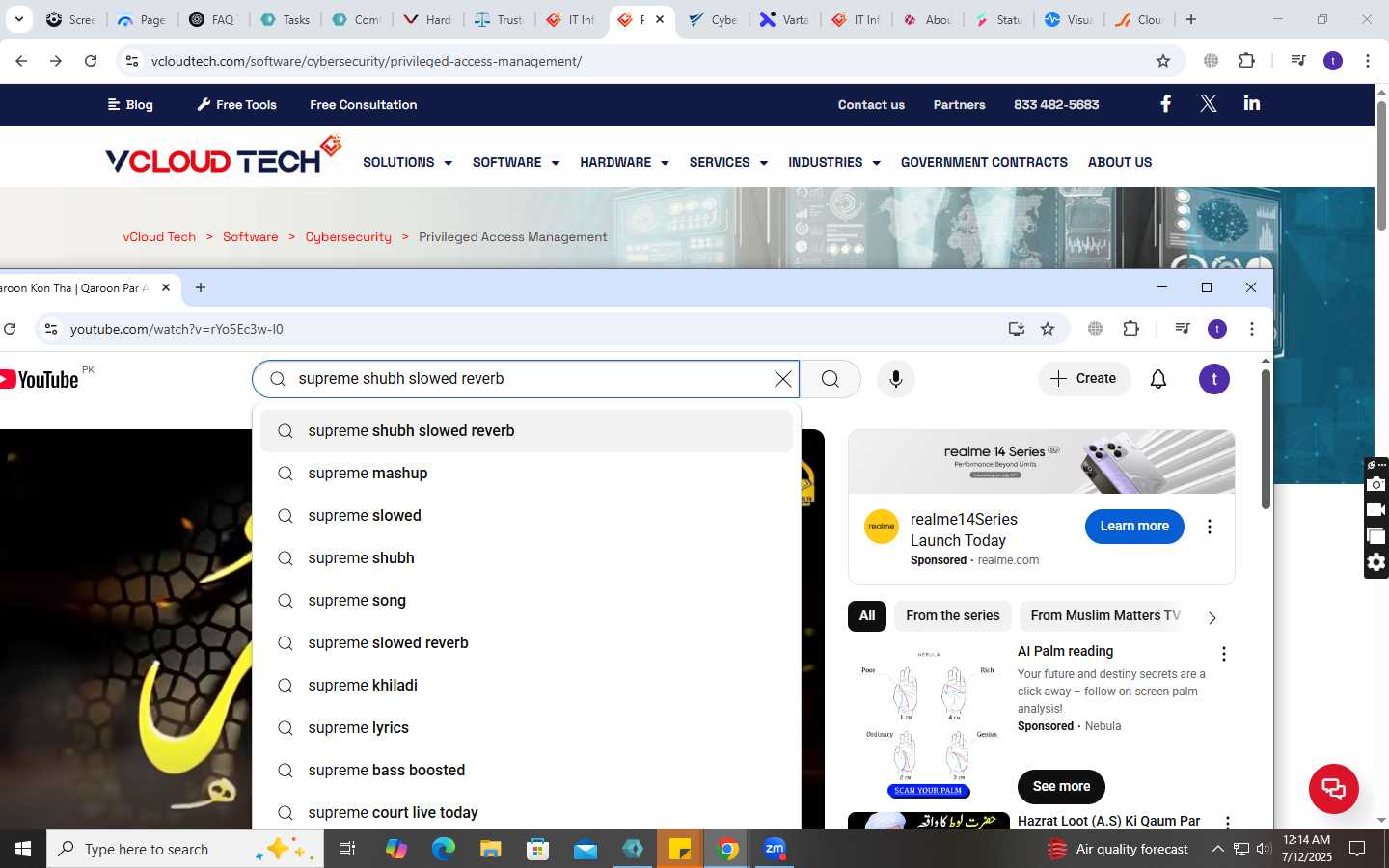Click the Windows taskbar search box
The width and height of the screenshot is (1389, 868).
pyautogui.click(x=185, y=849)
